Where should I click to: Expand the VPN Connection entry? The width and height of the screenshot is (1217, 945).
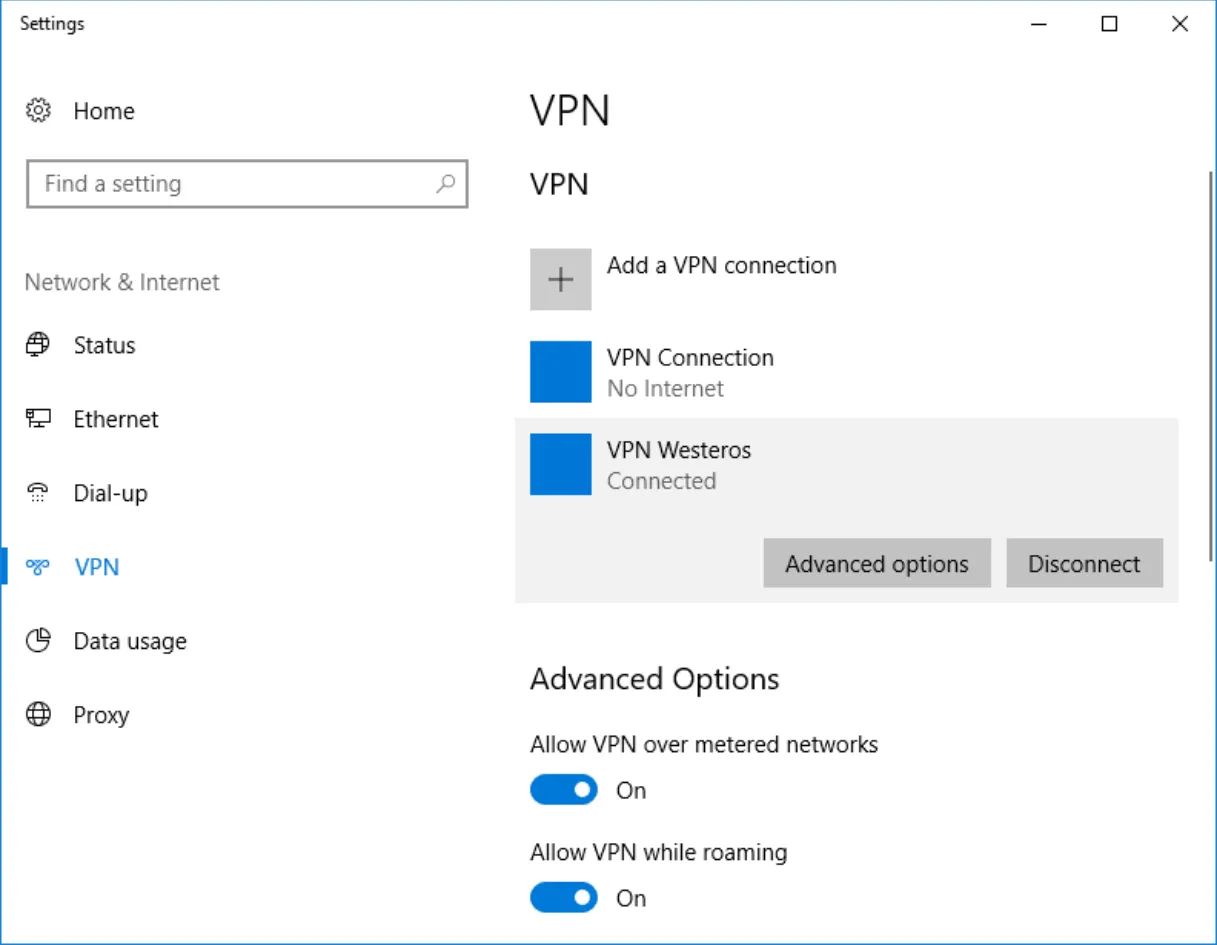click(846, 372)
